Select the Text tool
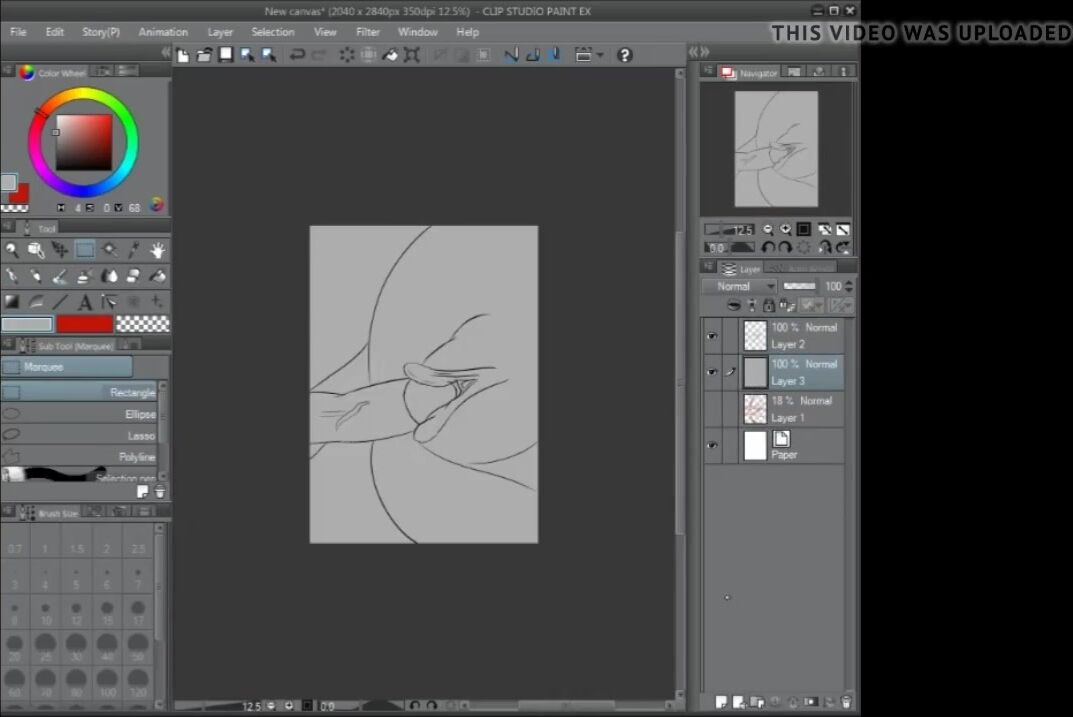 pos(85,302)
